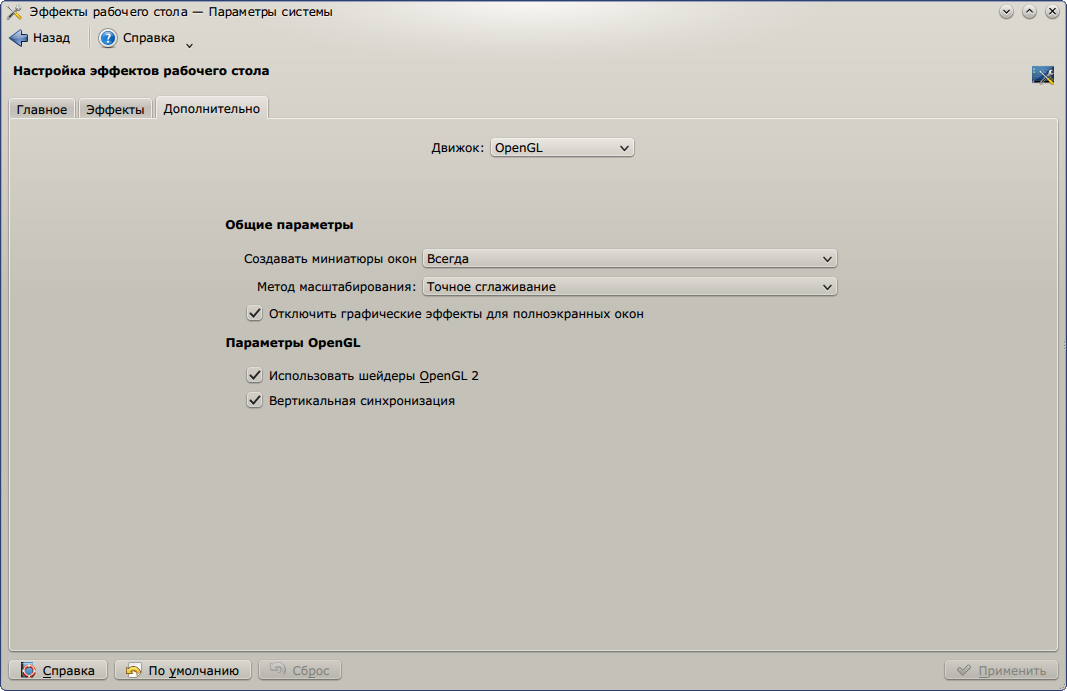
Task: Uncheck Вертикальная синхронизация checkbox
Action: (x=254, y=400)
